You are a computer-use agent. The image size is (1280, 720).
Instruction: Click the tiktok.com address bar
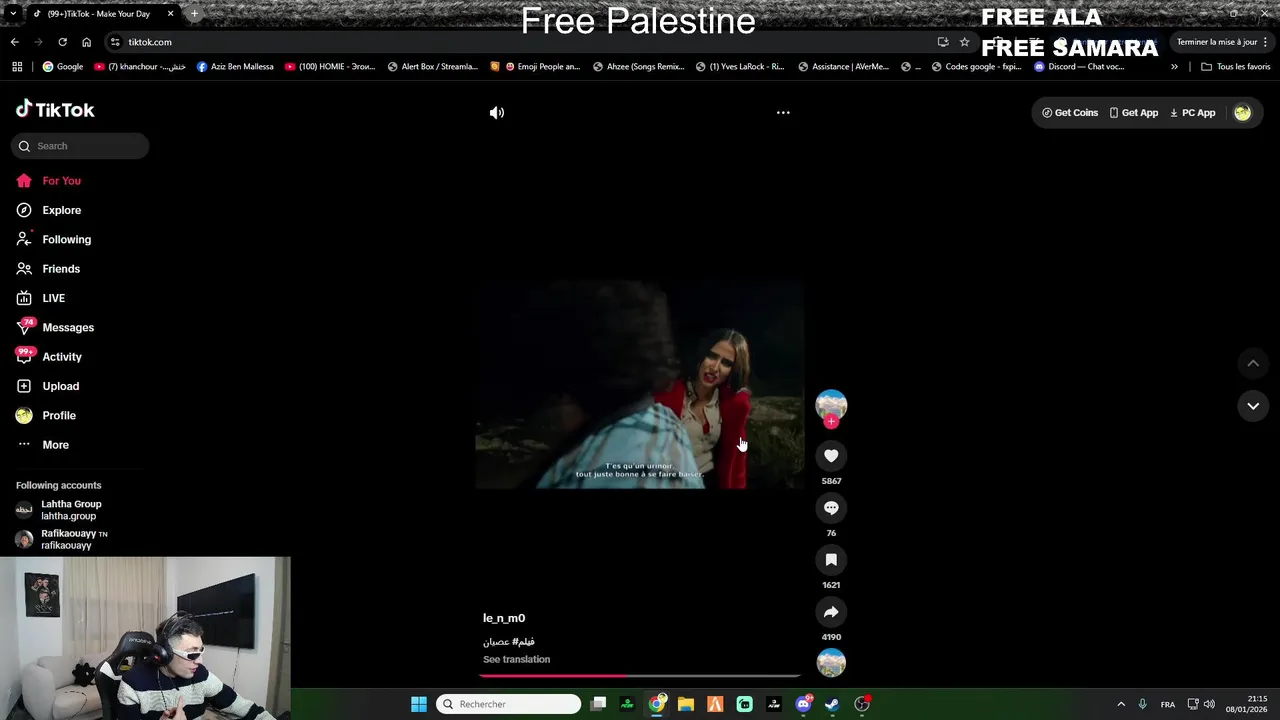(x=520, y=42)
